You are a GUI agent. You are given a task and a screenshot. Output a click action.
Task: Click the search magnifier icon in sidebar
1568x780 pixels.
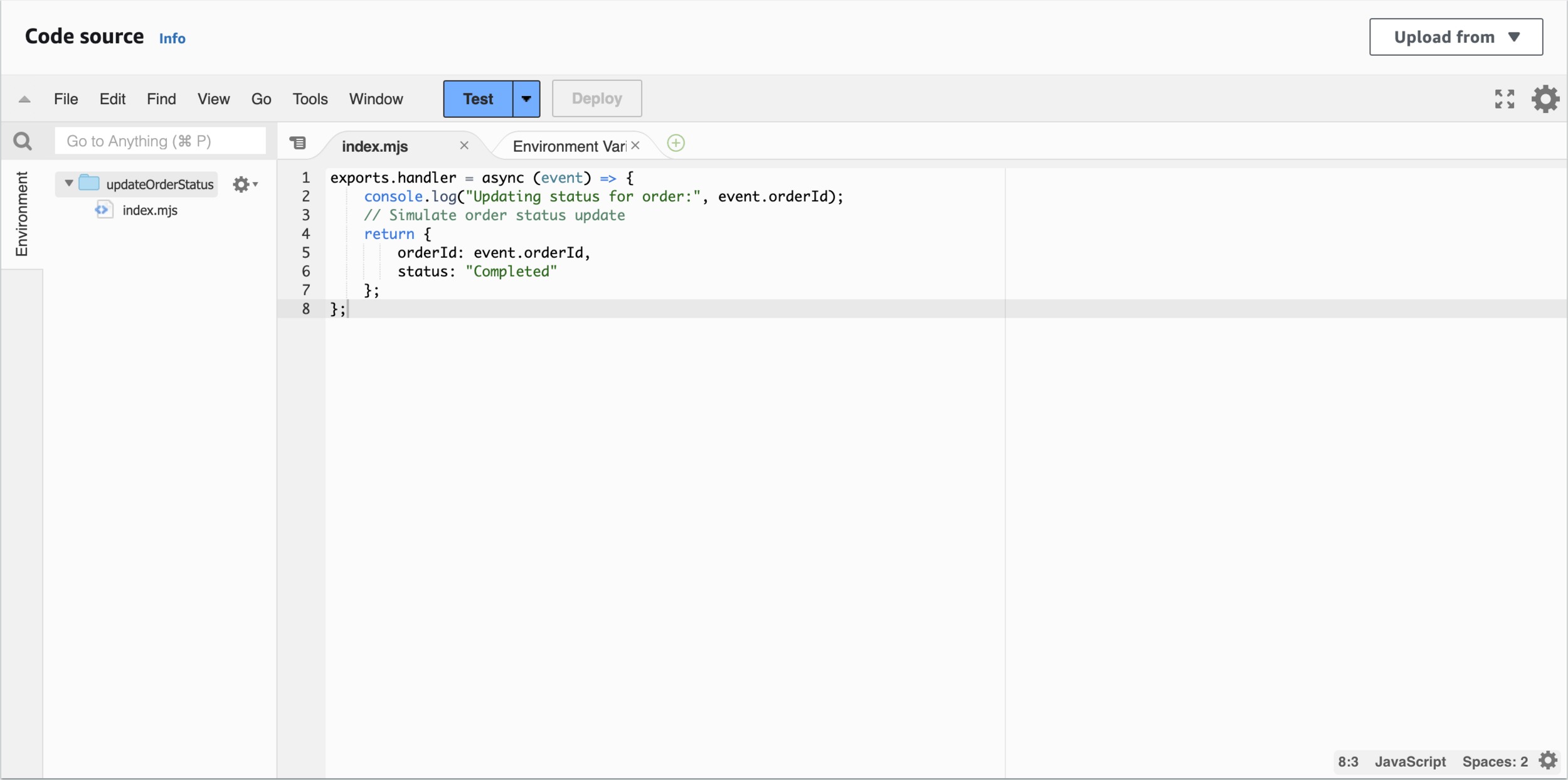point(23,141)
